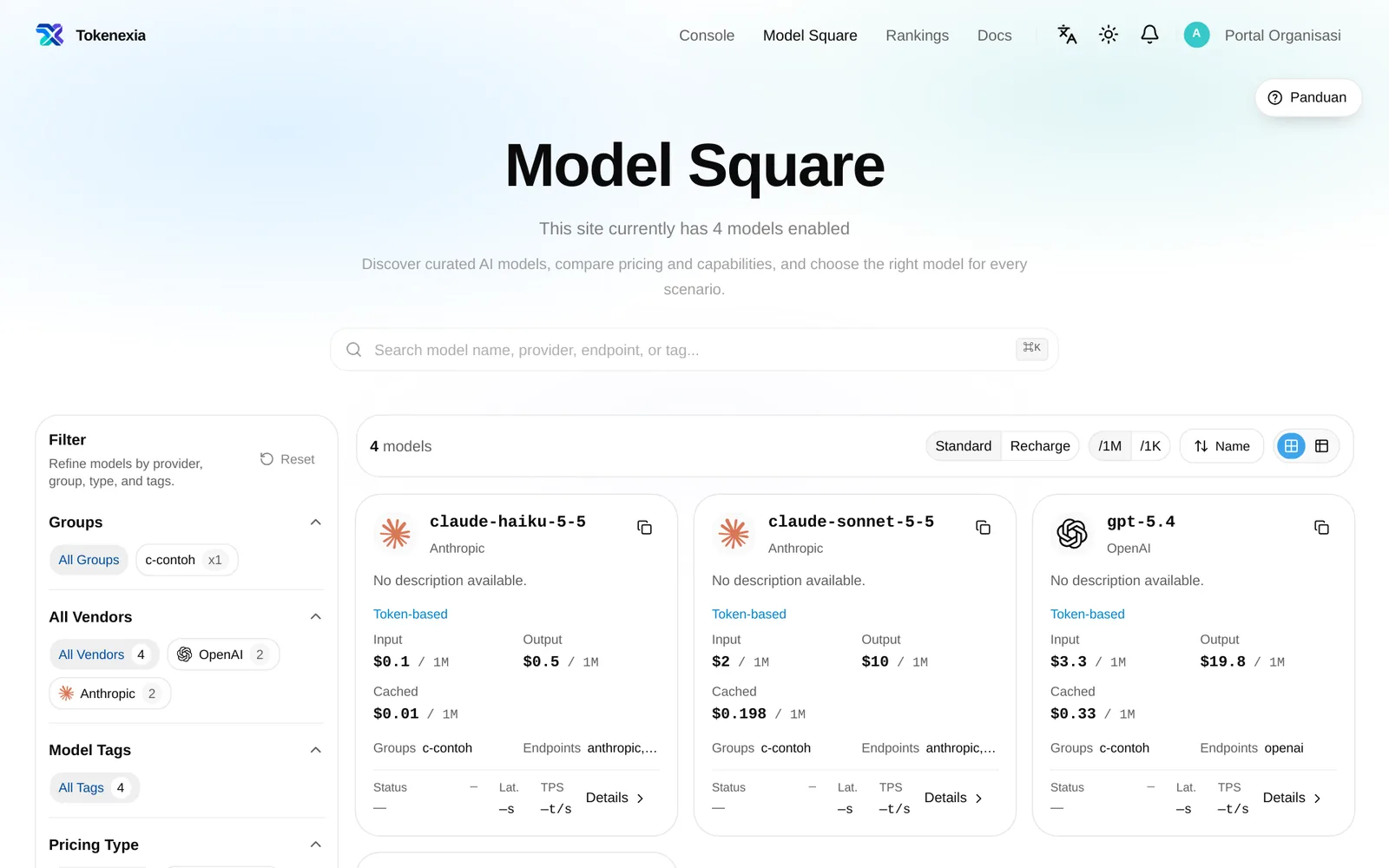The height and width of the screenshot is (868, 1389).
Task: Collapse the Model Tags filter section
Action: (x=316, y=750)
